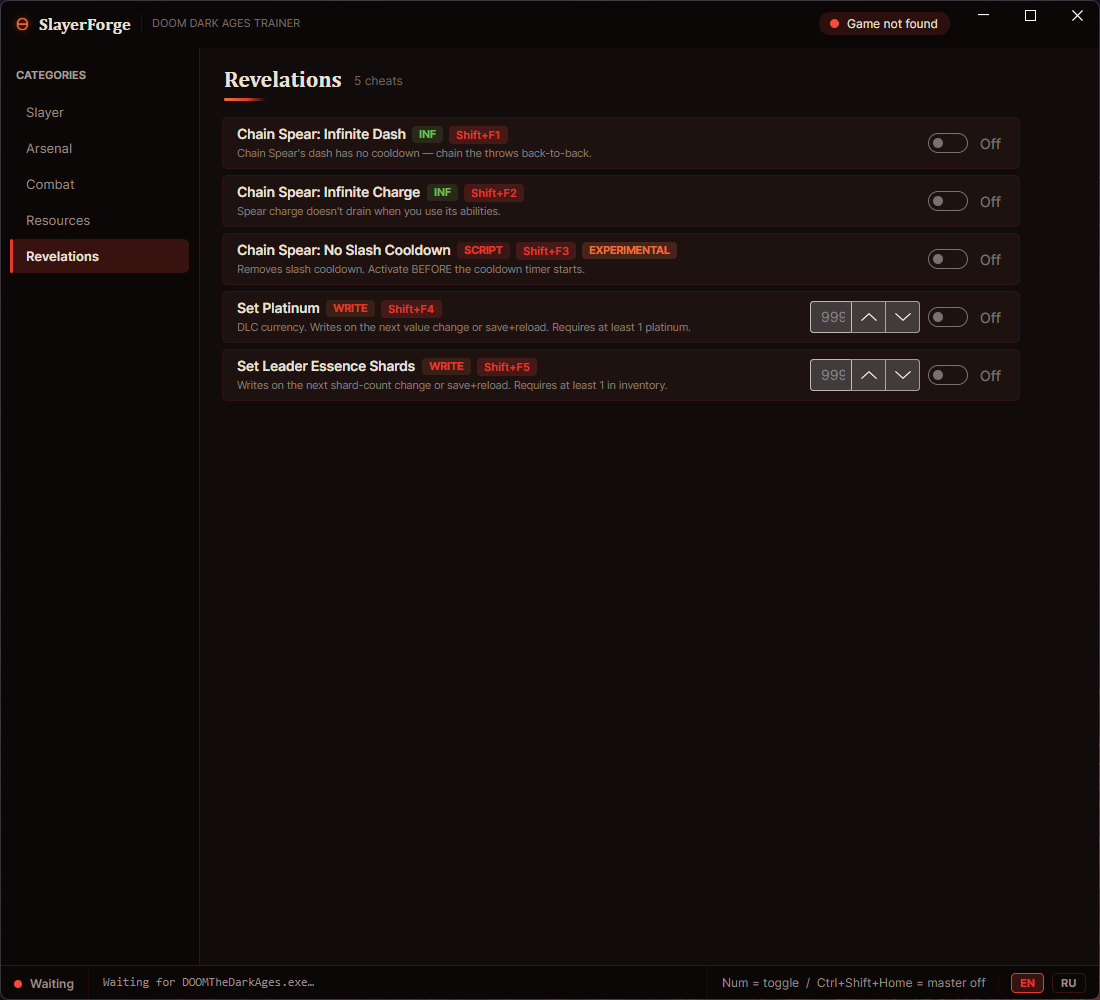Image resolution: width=1100 pixels, height=1000 pixels.
Task: Switch language to EN
Action: click(1027, 983)
